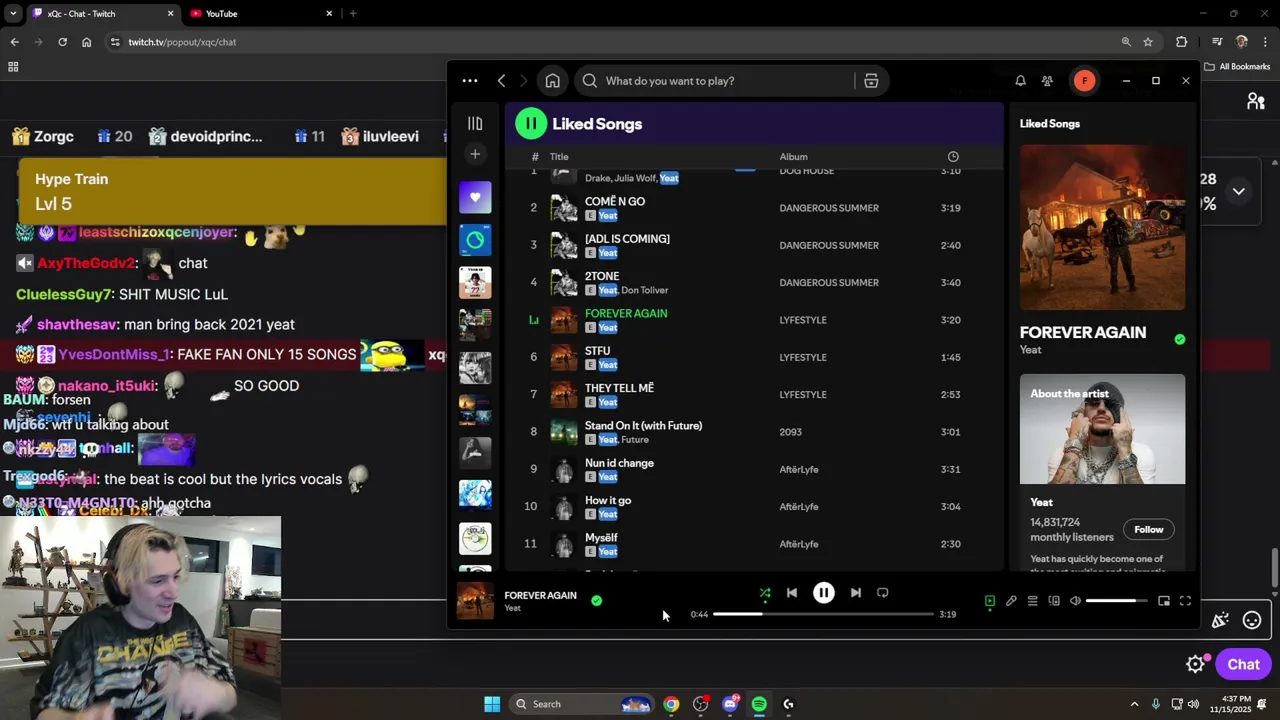Select the track Mysëlf

(601, 538)
